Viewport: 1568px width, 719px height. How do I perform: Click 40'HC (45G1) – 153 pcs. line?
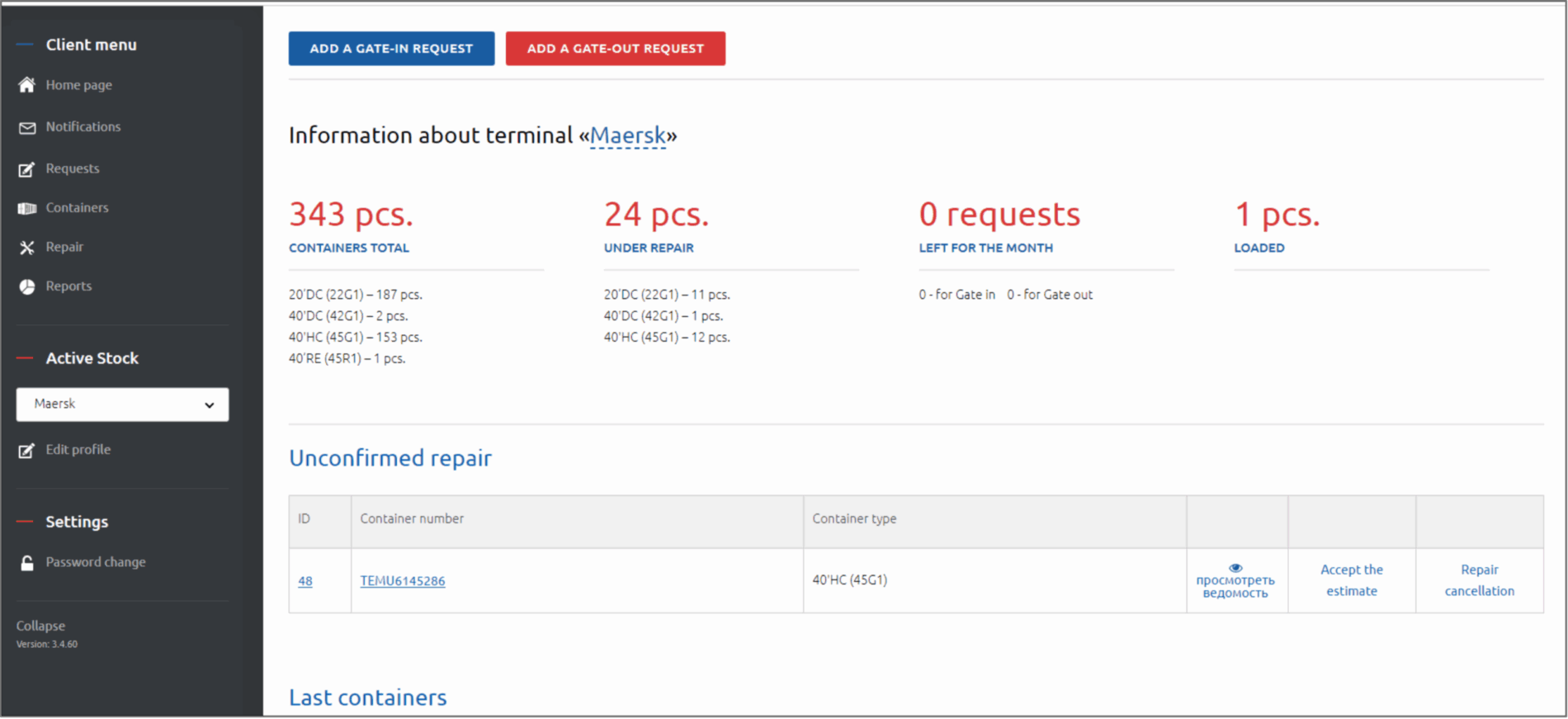tap(356, 338)
